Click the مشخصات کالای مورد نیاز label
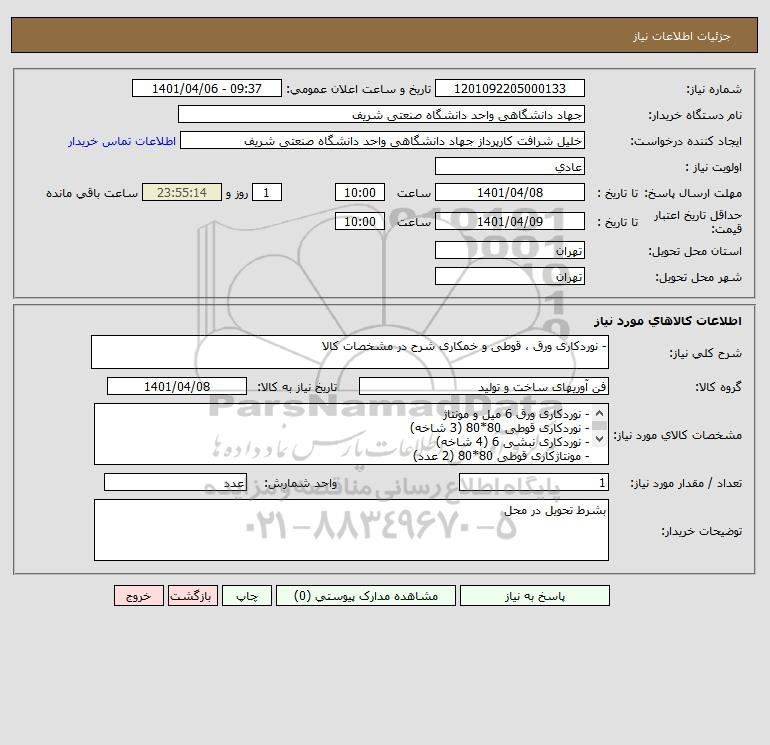This screenshot has width=770, height=745. (x=678, y=435)
